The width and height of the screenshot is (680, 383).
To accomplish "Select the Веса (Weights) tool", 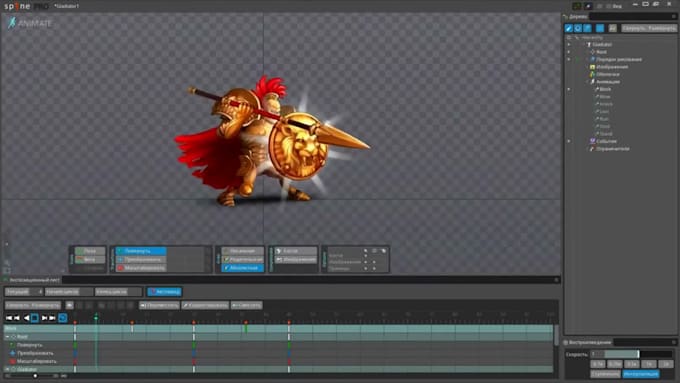I will pos(90,259).
